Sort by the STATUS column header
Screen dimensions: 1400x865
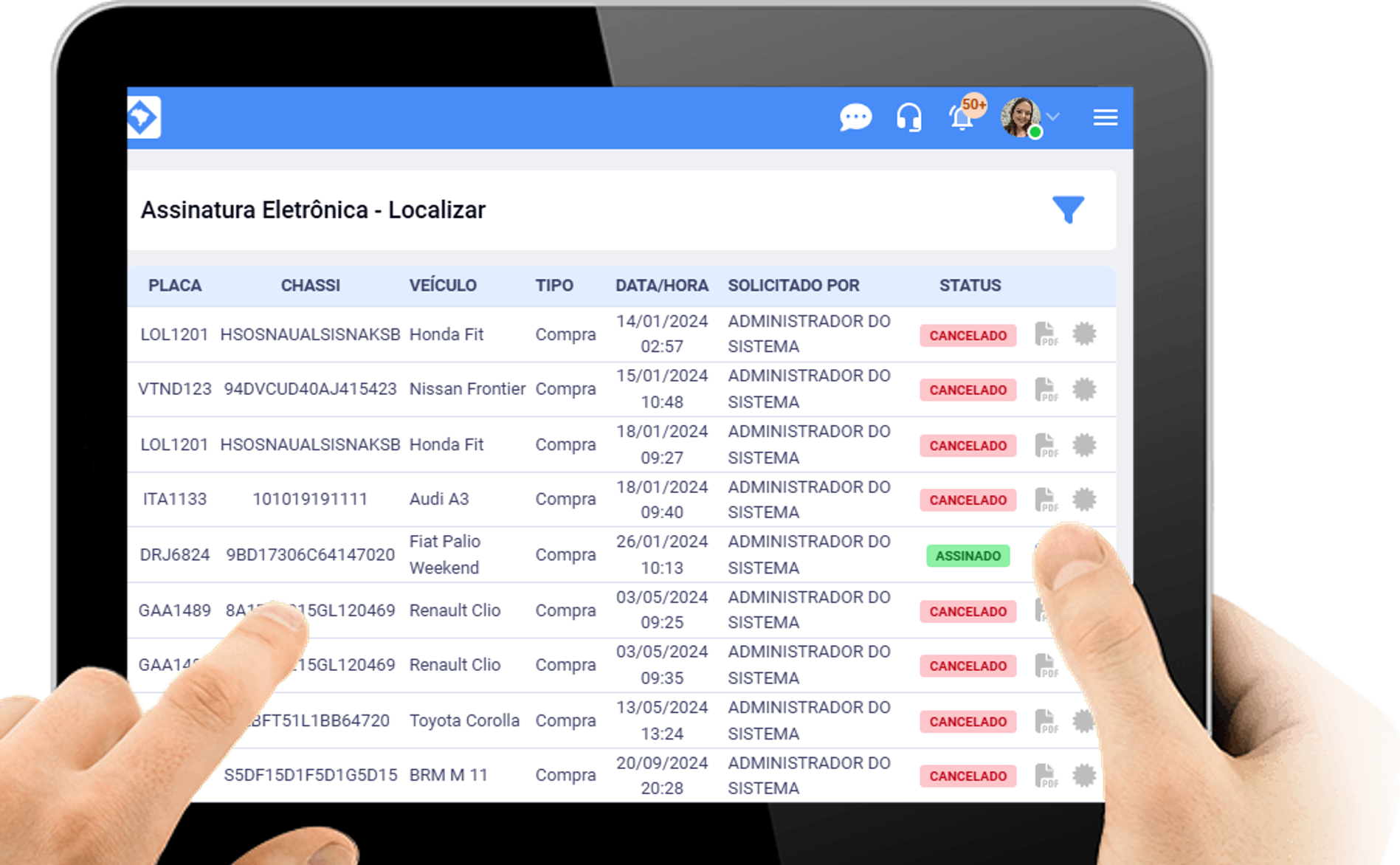click(970, 286)
